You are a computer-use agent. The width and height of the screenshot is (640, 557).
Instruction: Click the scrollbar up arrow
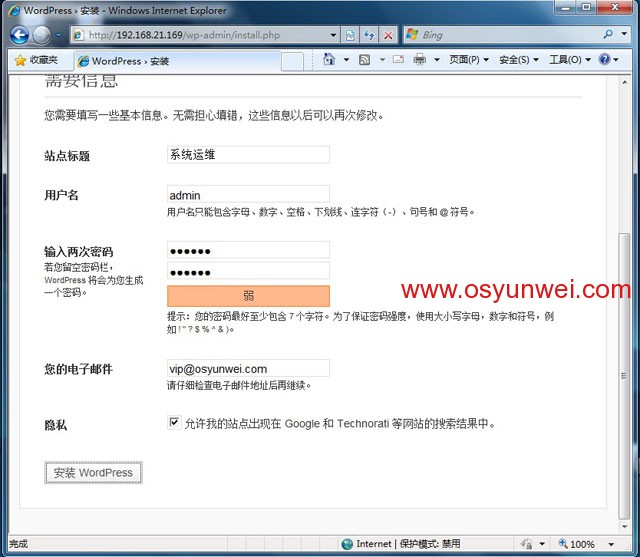pos(624,82)
